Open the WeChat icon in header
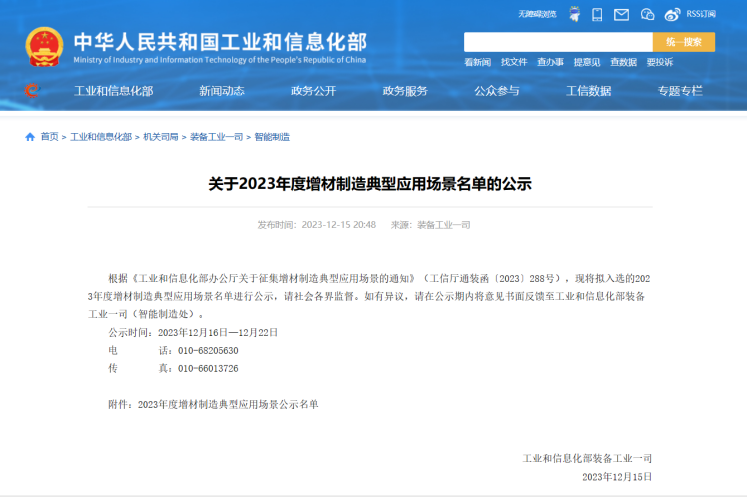Viewport: 747px width, 498px height. point(647,14)
